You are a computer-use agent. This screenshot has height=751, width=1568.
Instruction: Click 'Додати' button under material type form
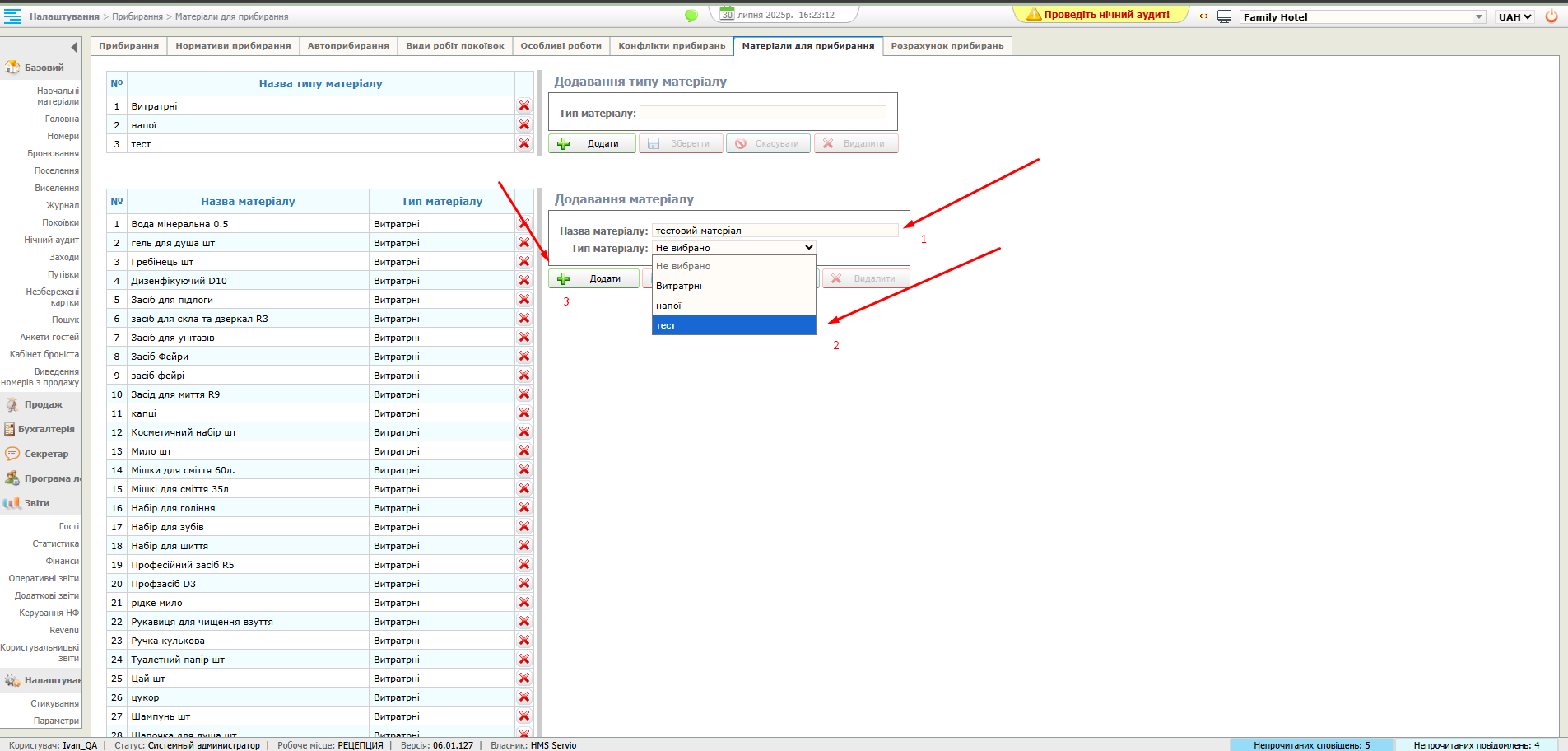coord(593,143)
